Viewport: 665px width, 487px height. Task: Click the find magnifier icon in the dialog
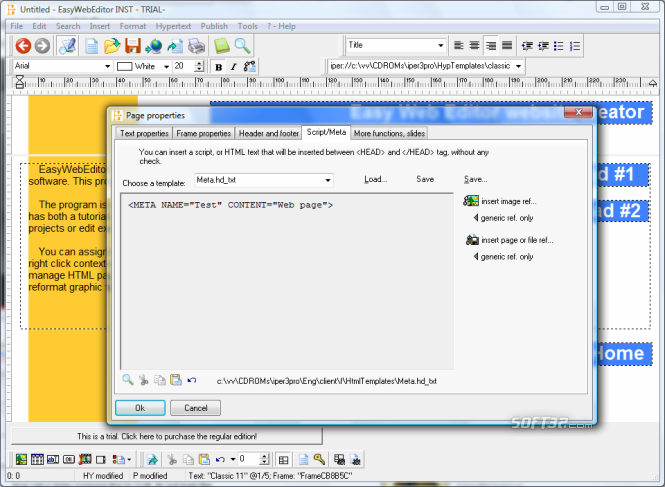(128, 380)
